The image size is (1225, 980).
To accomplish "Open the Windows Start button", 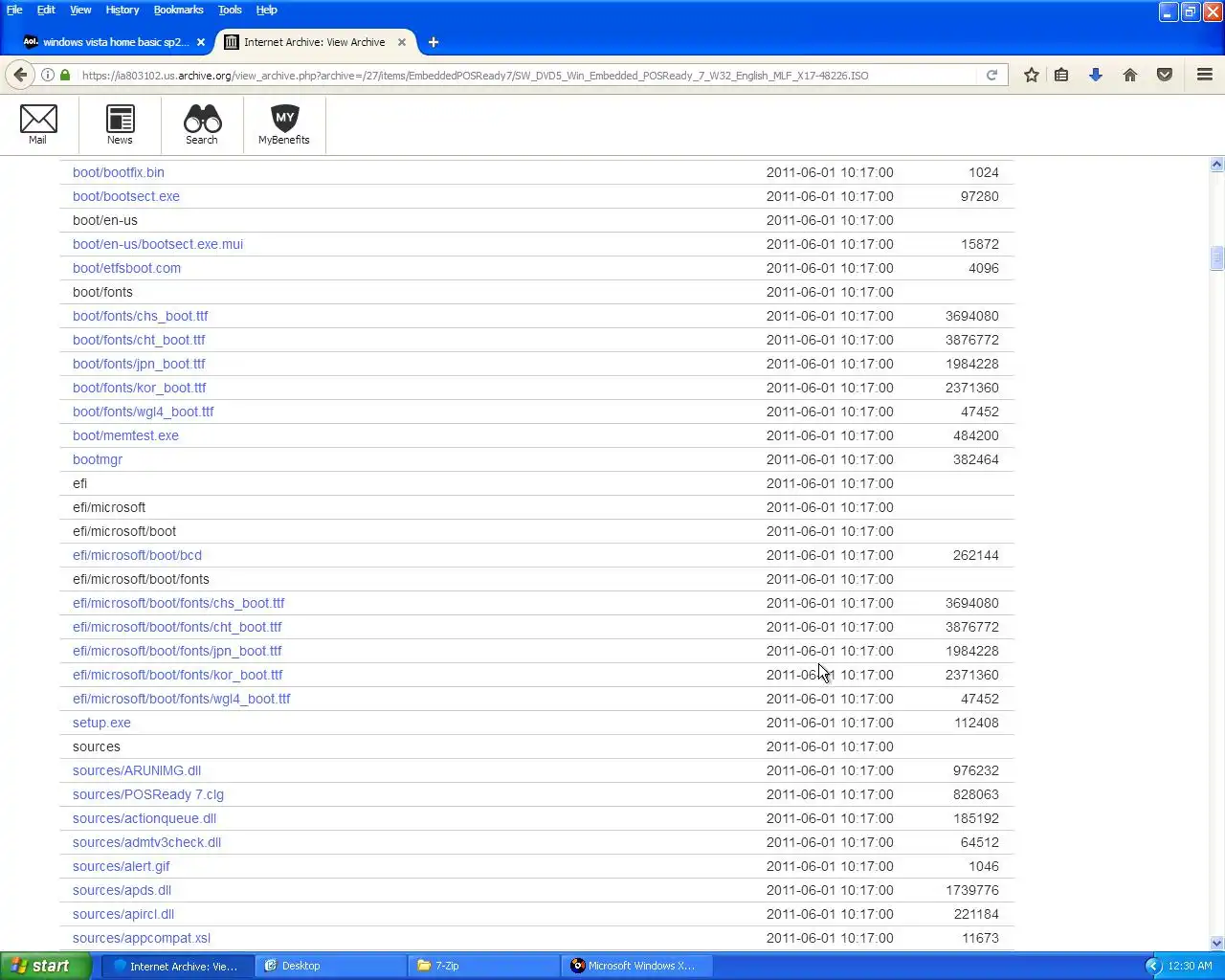I will (x=46, y=966).
